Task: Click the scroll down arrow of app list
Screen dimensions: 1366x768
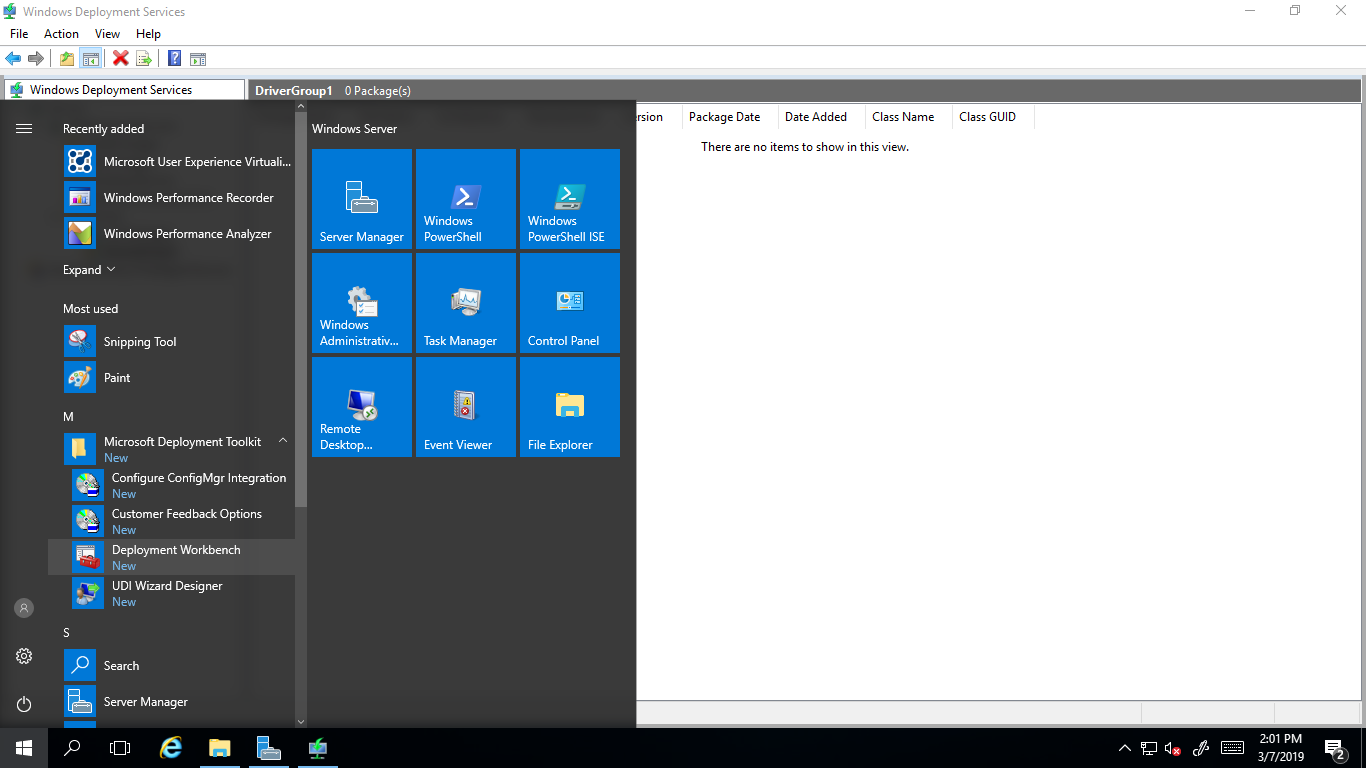Action: point(301,721)
